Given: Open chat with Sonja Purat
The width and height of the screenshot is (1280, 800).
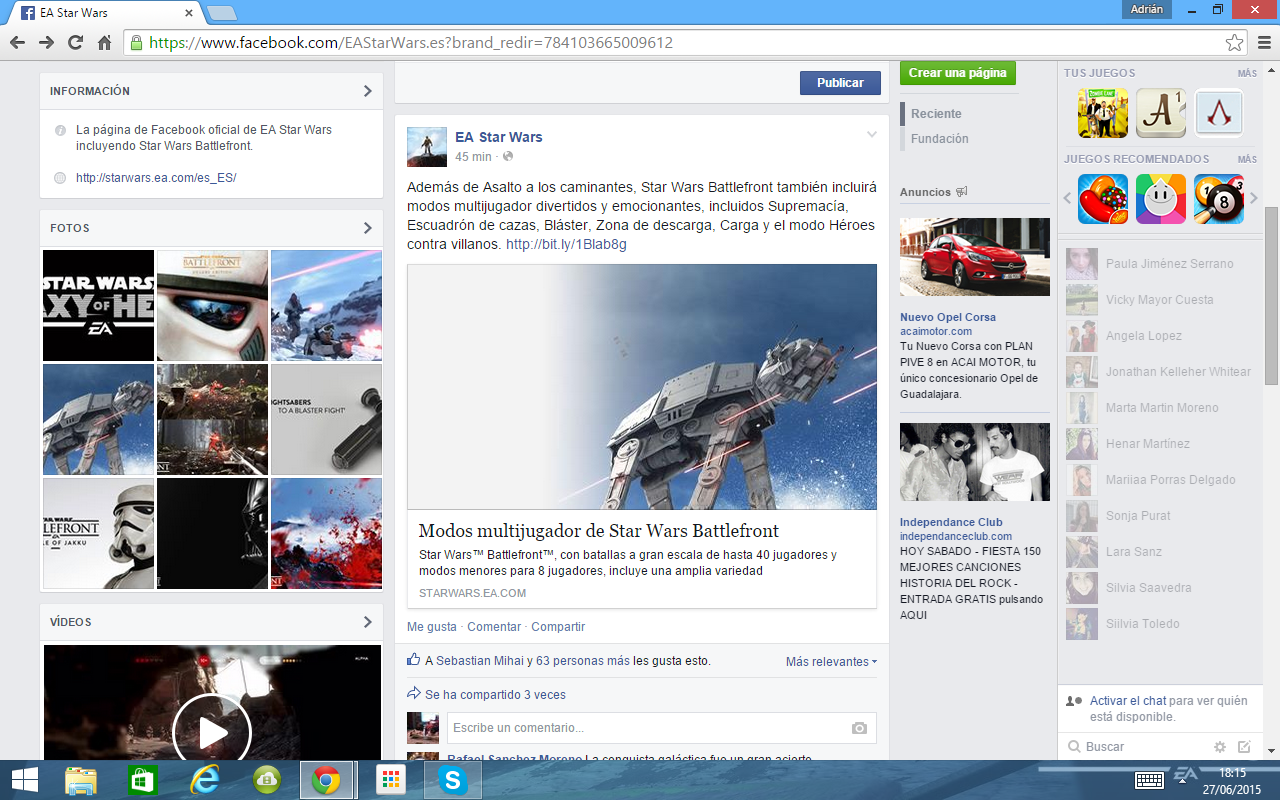Looking at the screenshot, I should coord(1160,516).
